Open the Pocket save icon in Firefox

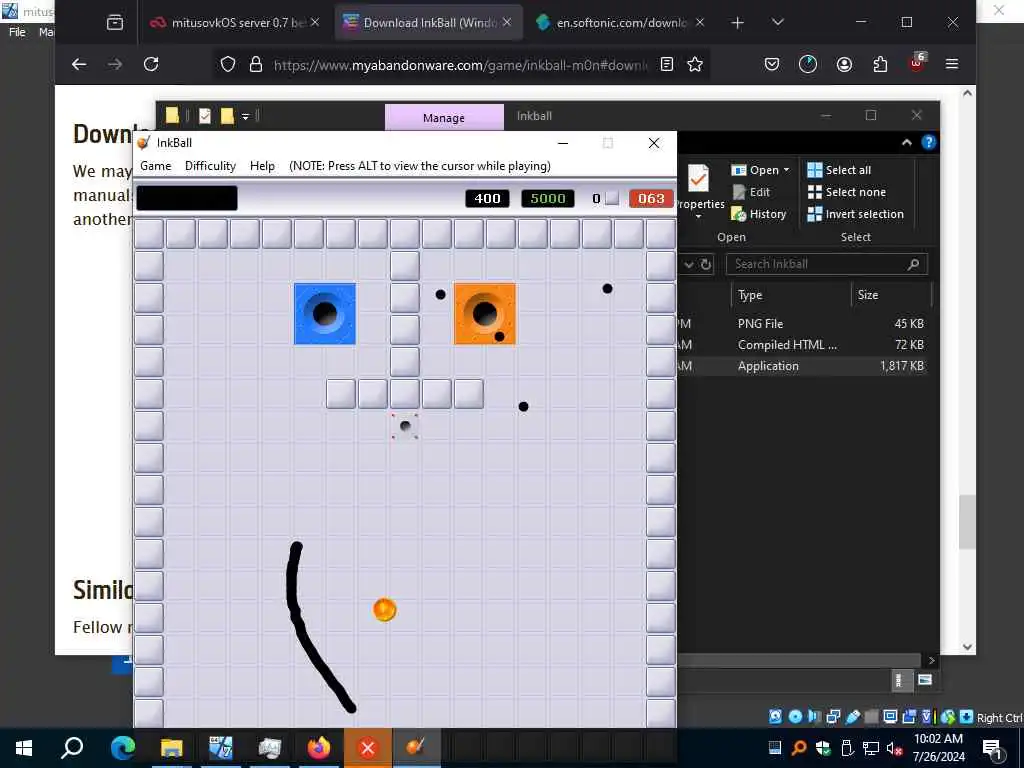(772, 64)
